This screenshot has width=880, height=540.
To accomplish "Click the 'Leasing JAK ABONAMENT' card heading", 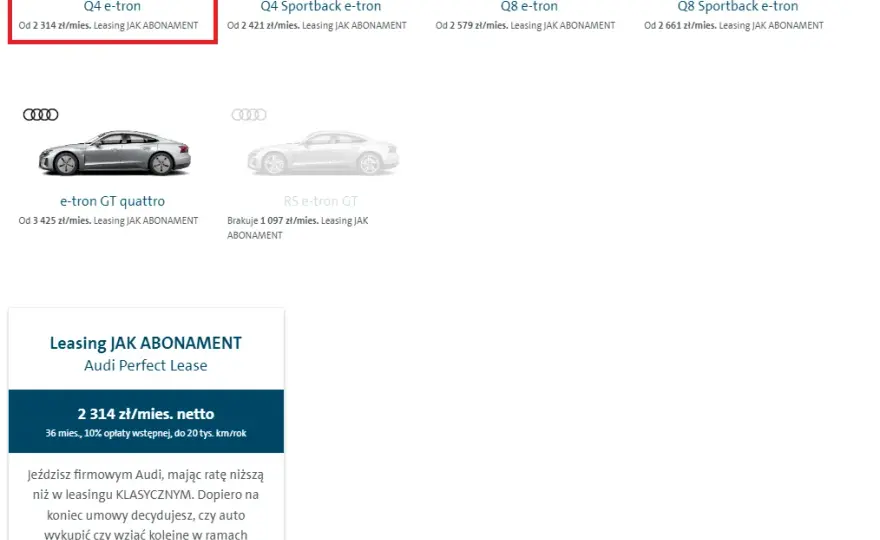I will click(x=146, y=343).
